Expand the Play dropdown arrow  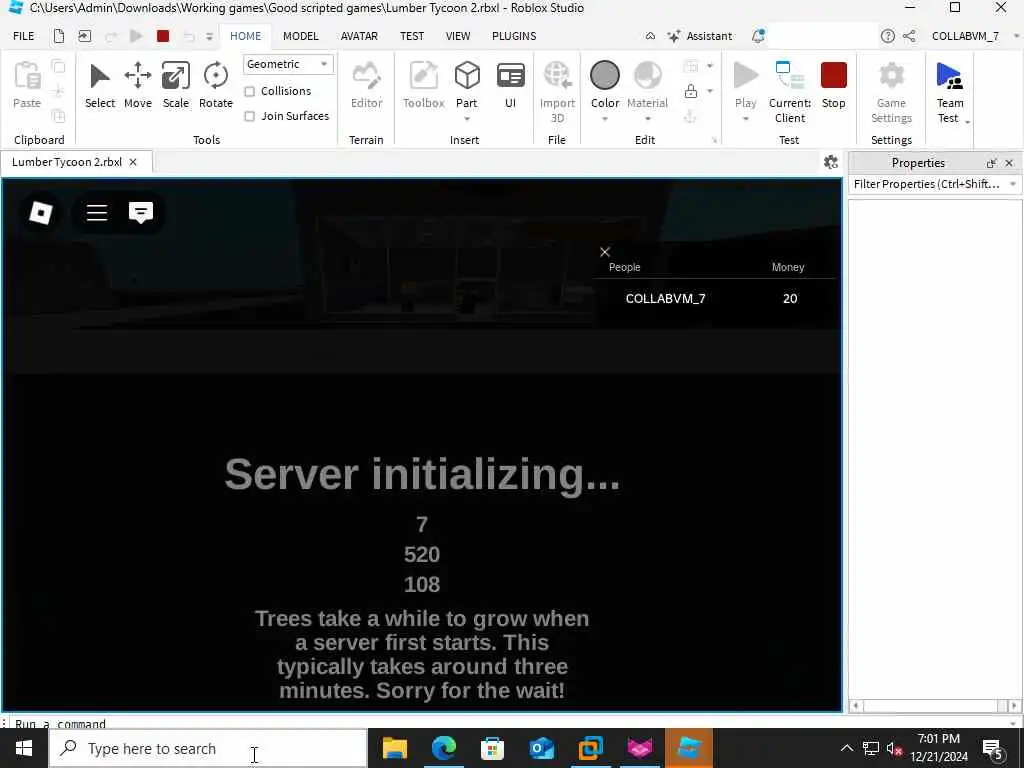coord(745,119)
